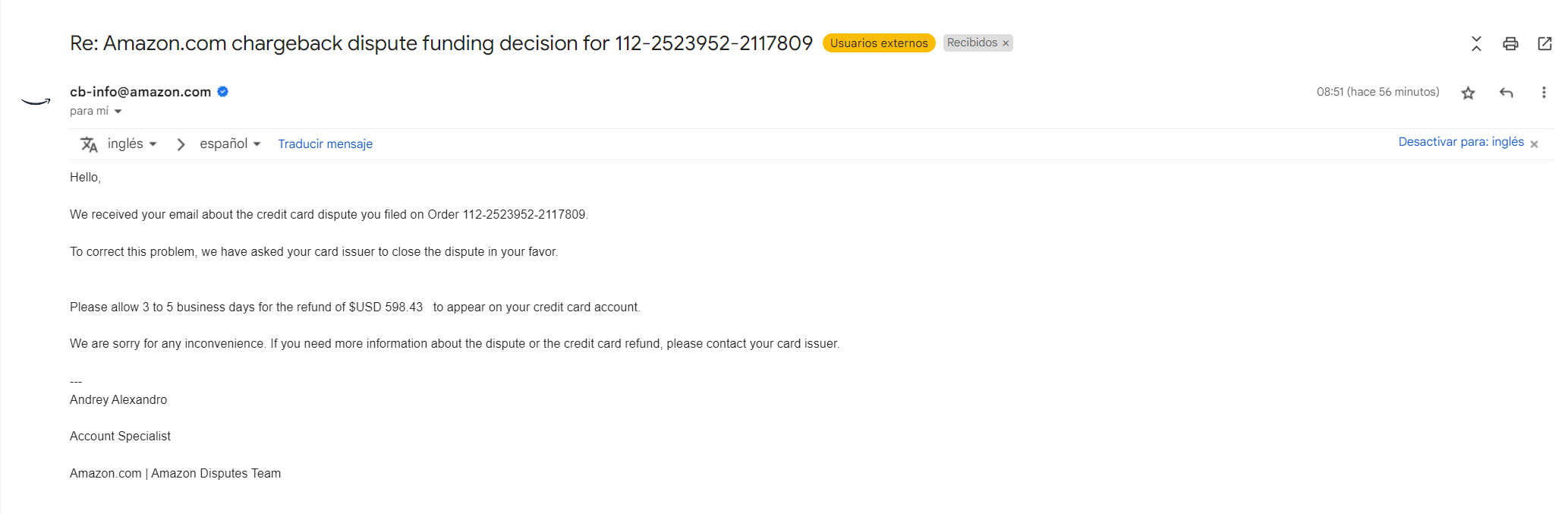This screenshot has width=1568, height=514.
Task: Click 'Desactivar para: inglés' link
Action: 1461,142
